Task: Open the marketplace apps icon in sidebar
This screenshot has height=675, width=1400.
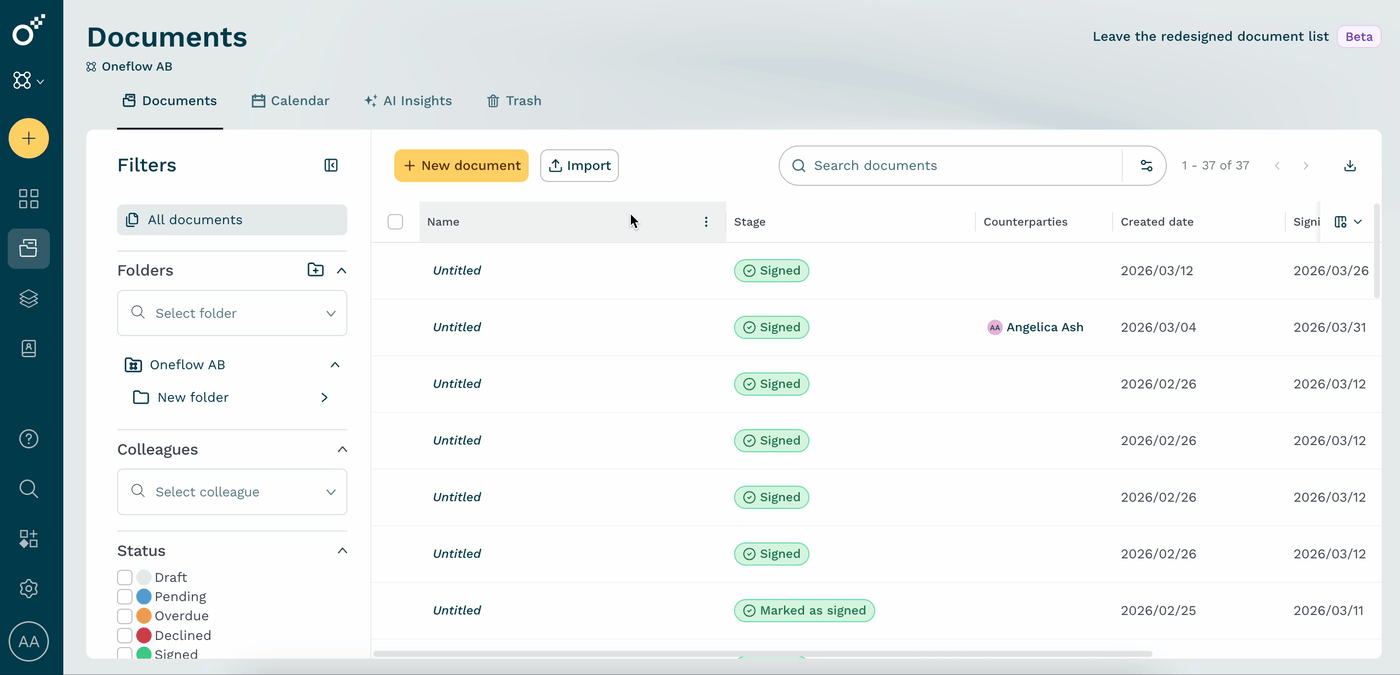Action: 29,539
